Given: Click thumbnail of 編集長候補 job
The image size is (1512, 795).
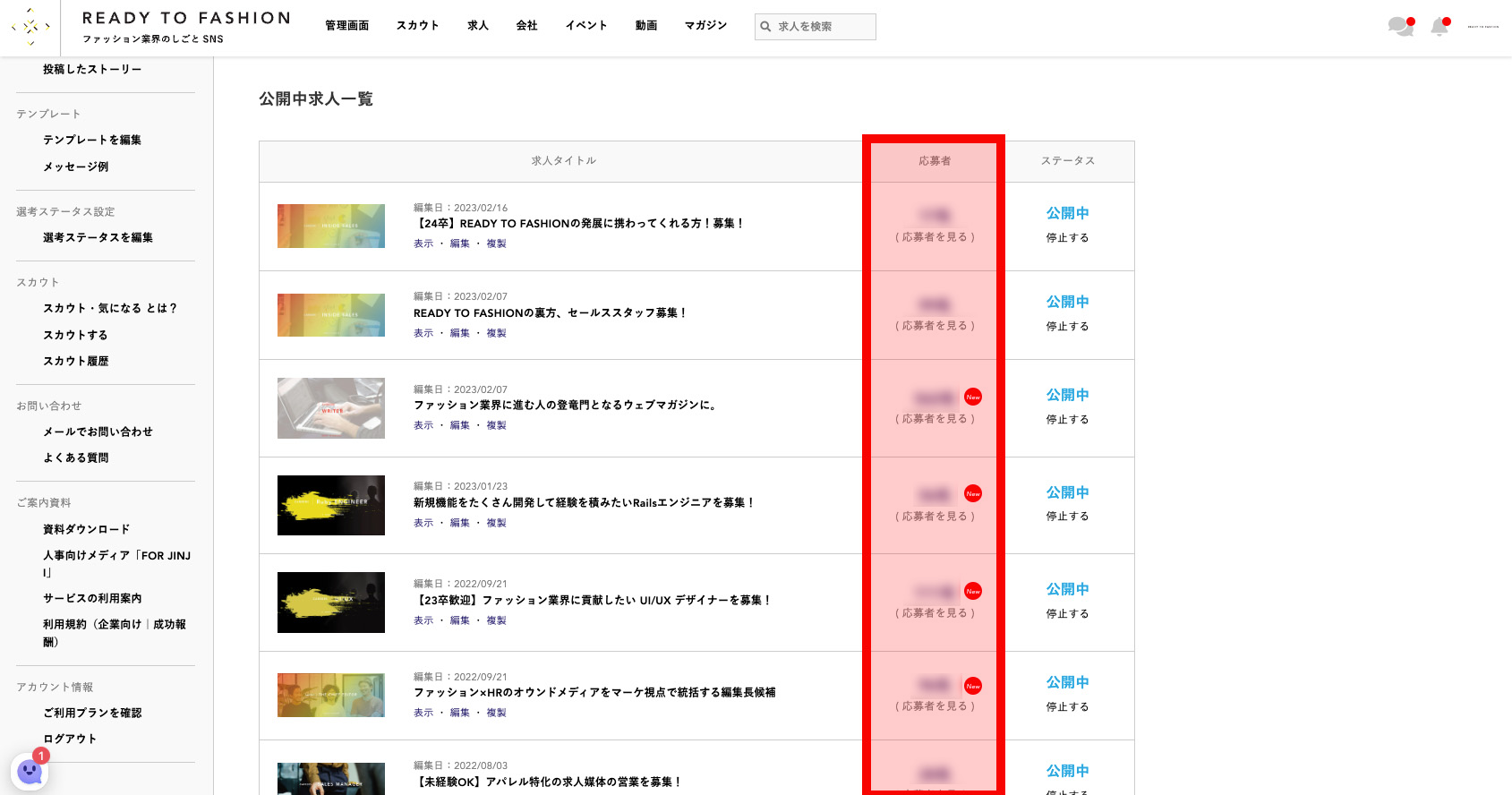Looking at the screenshot, I should 331,696.
